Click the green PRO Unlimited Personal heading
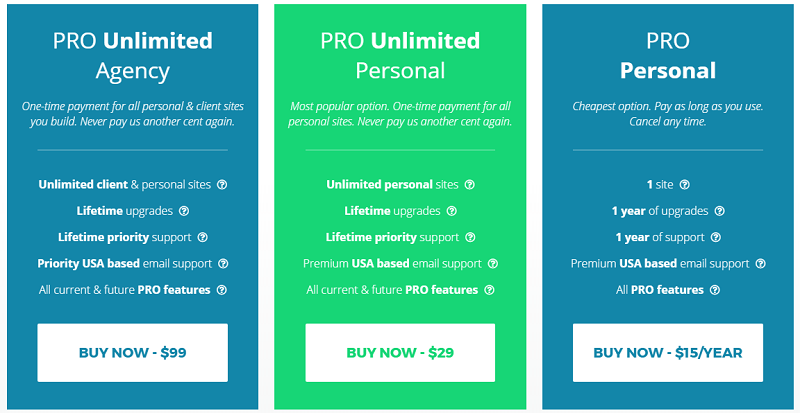Viewport: 800px width, 413px height. [x=400, y=56]
